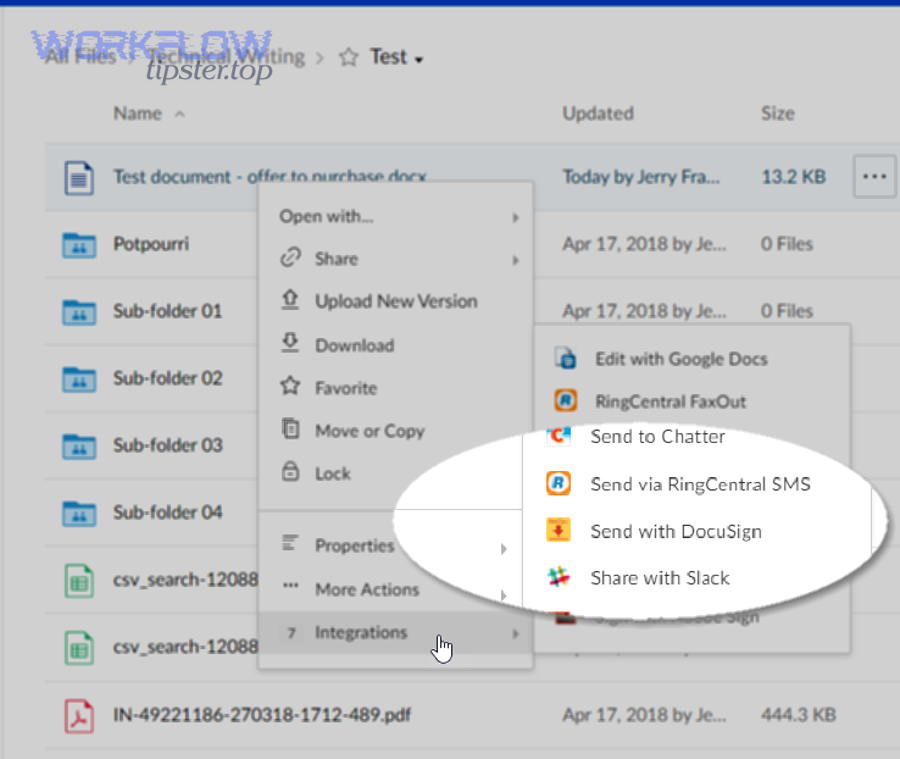Click the Sub-folder 01 folder icon
The height and width of the screenshot is (759, 900).
coord(79,312)
